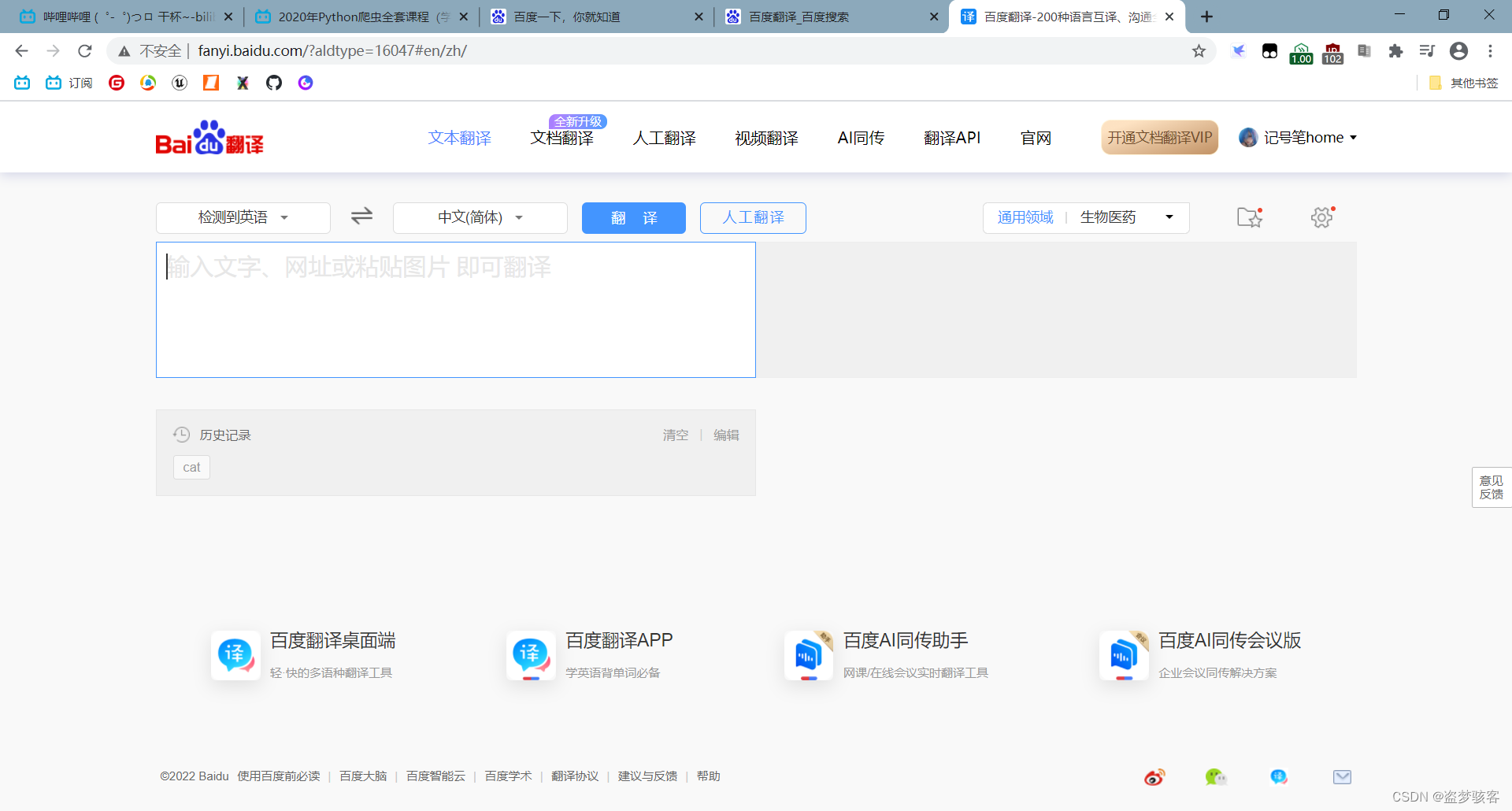Open the 人工翻译 nav item
This screenshot has width=1512, height=811.
(665, 138)
